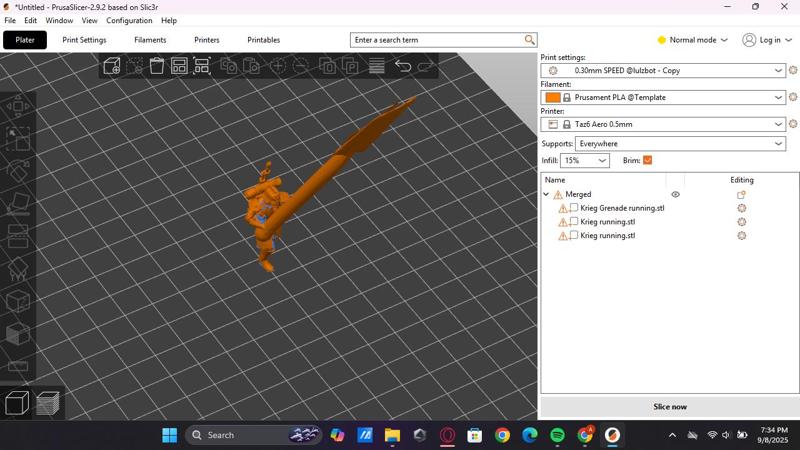Switch to the Printers tab
The height and width of the screenshot is (450, 800).
point(207,40)
